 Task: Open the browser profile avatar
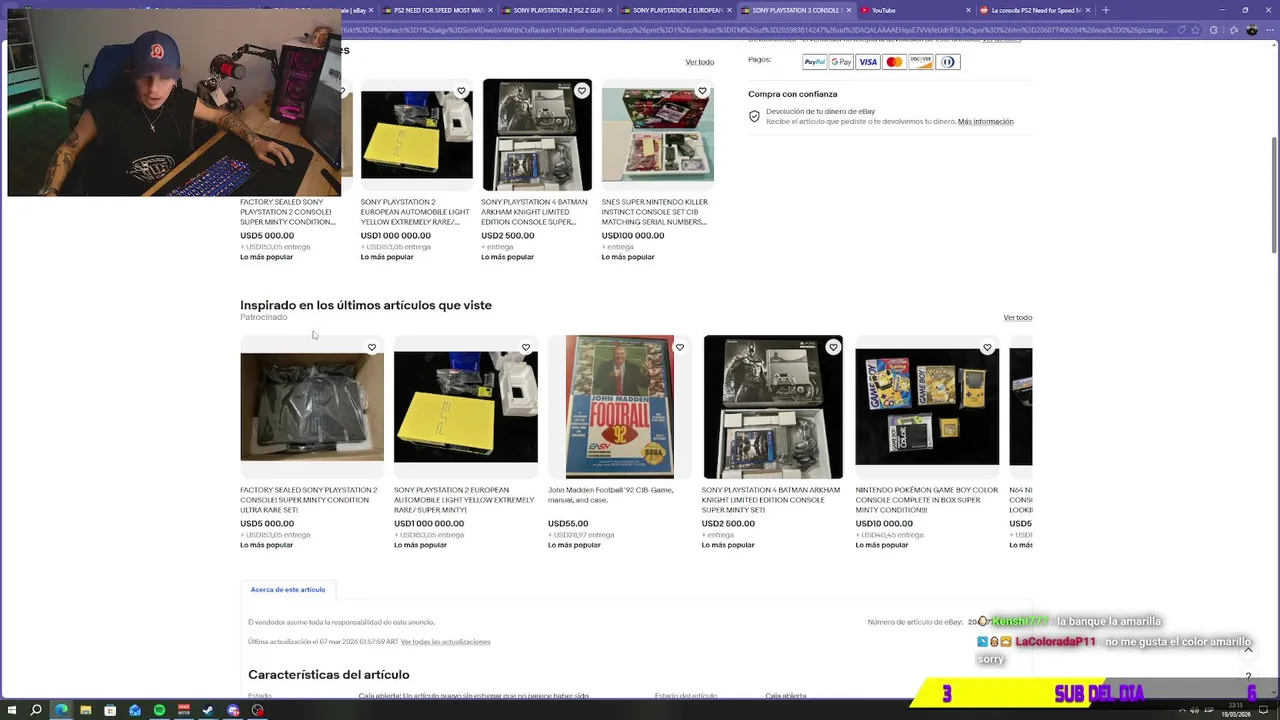click(1252, 30)
